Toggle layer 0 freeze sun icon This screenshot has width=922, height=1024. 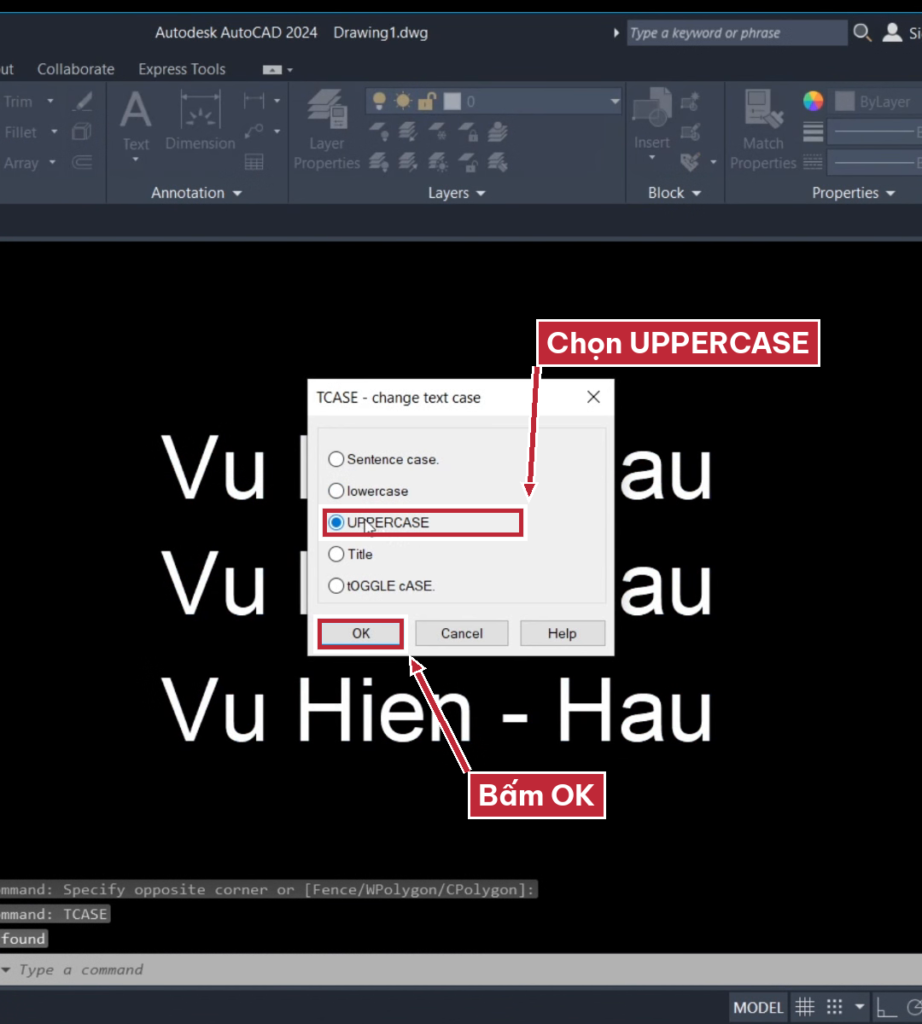(403, 101)
